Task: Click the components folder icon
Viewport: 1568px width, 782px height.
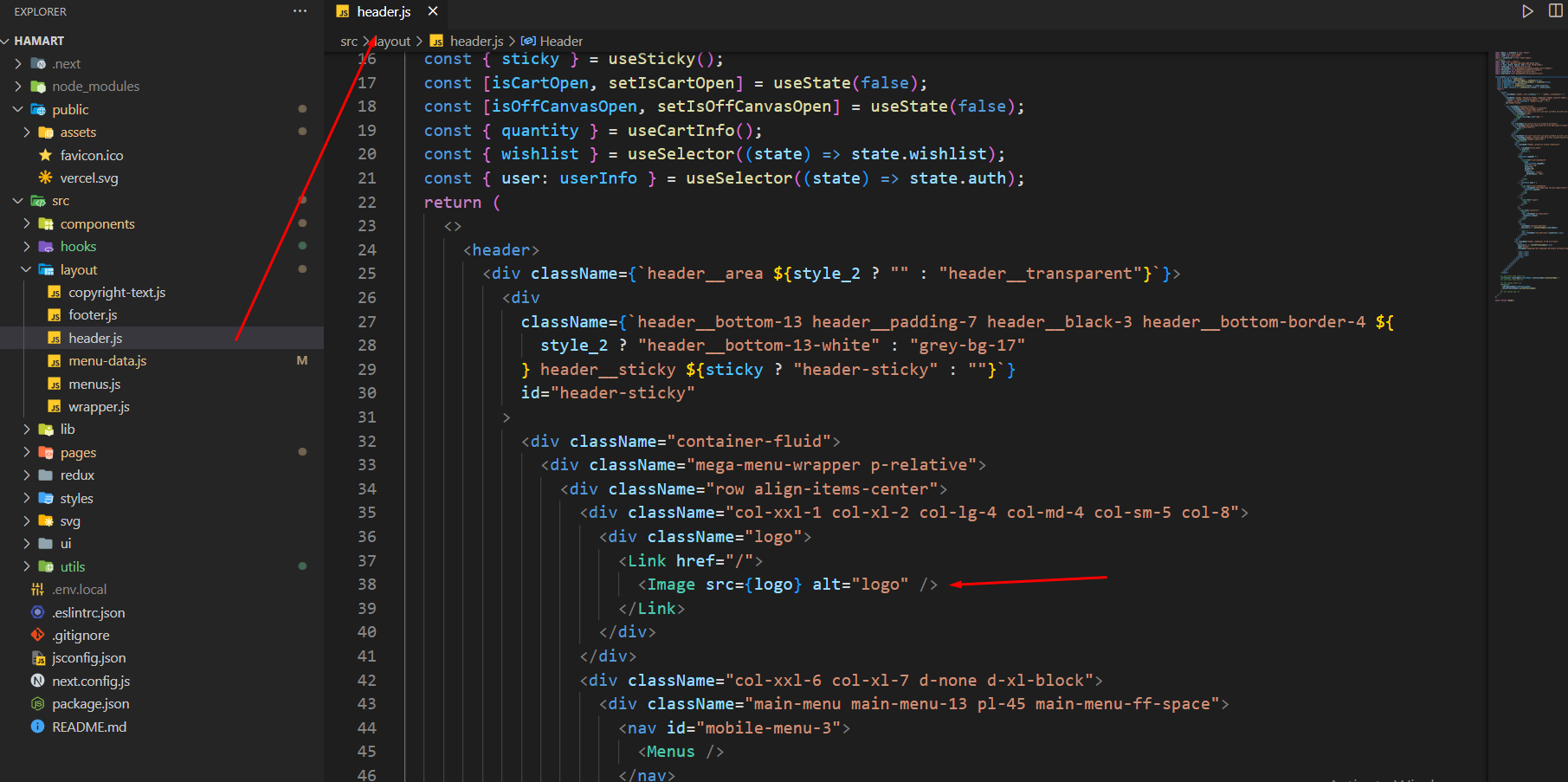Action: click(47, 223)
